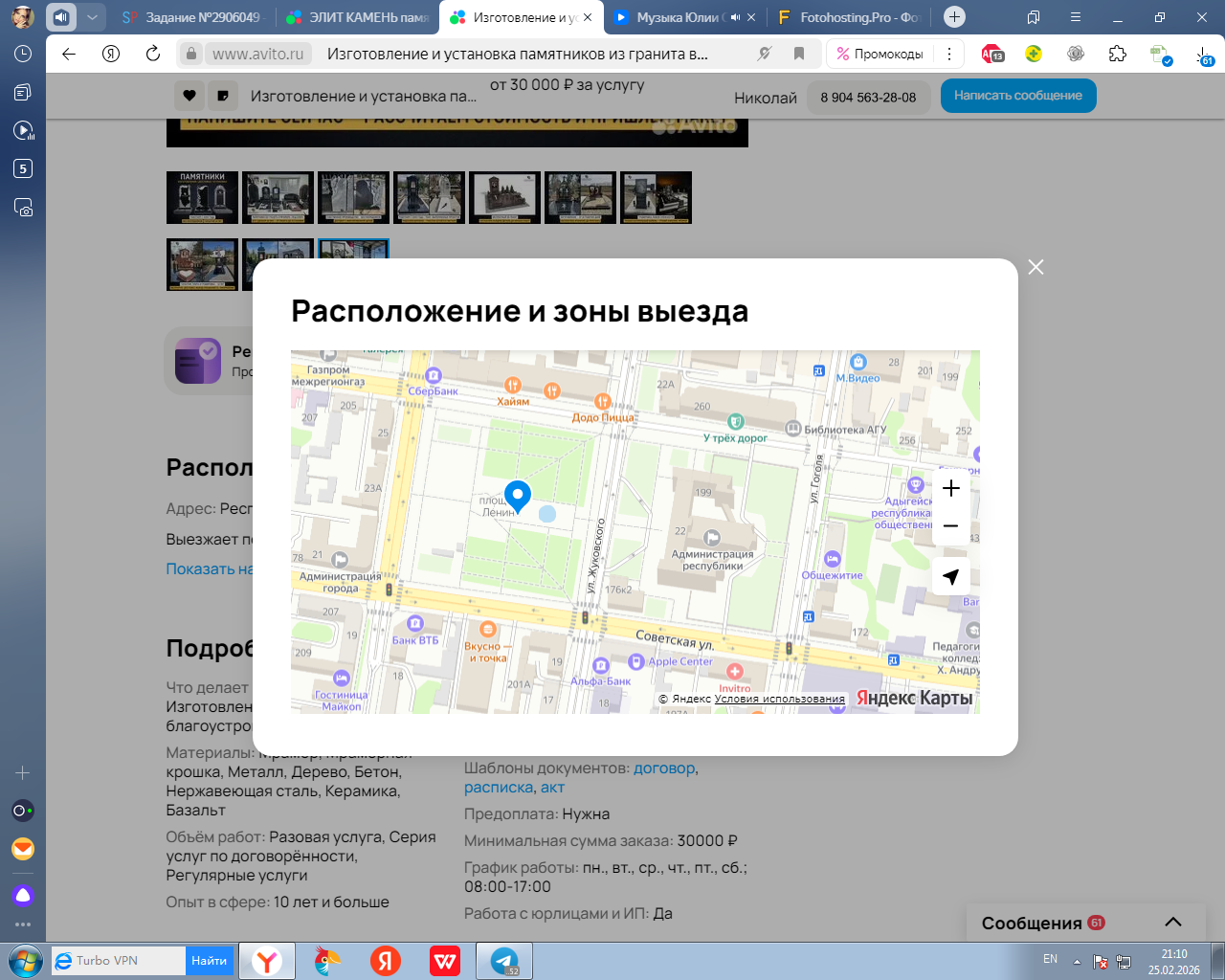Click the blue location pin on map
The width and height of the screenshot is (1225, 980).
518,496
